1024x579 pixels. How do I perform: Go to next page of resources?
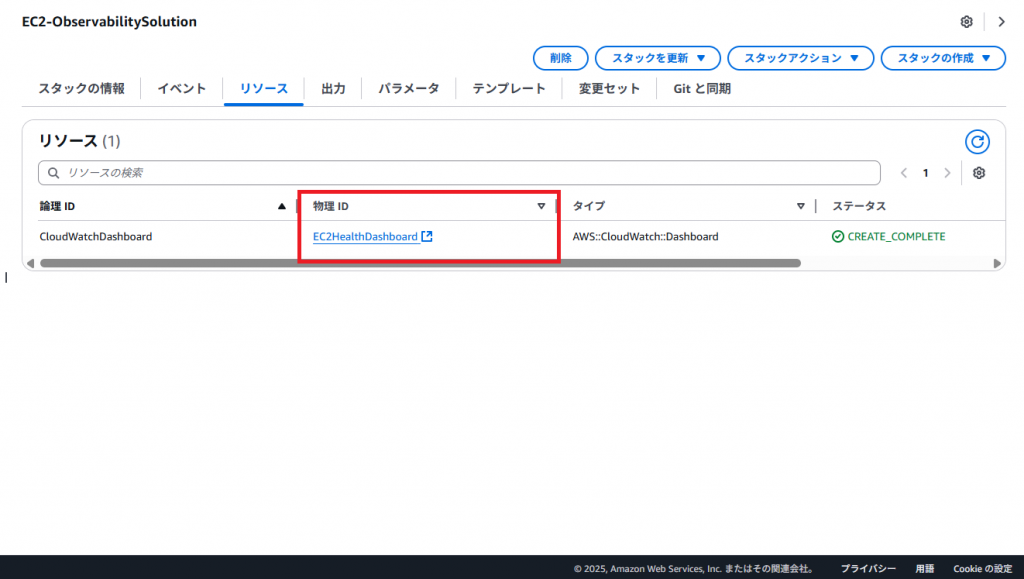click(947, 173)
